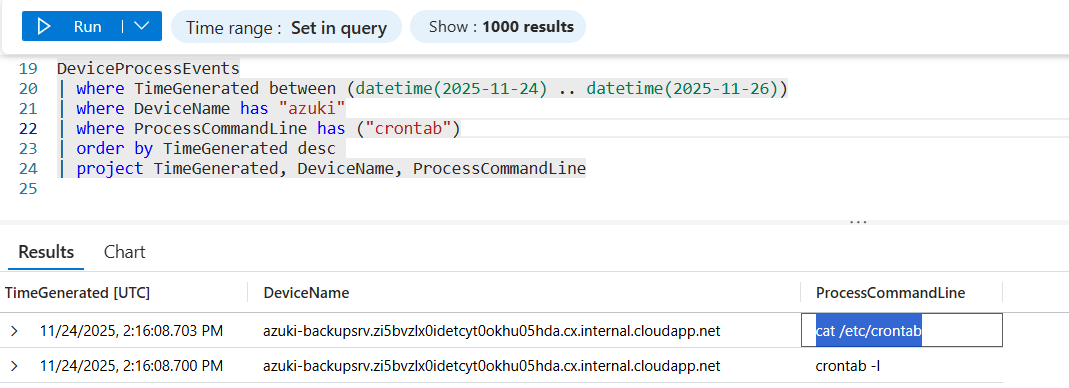Click the DeviceName cell in the crontab -l row

point(492,366)
